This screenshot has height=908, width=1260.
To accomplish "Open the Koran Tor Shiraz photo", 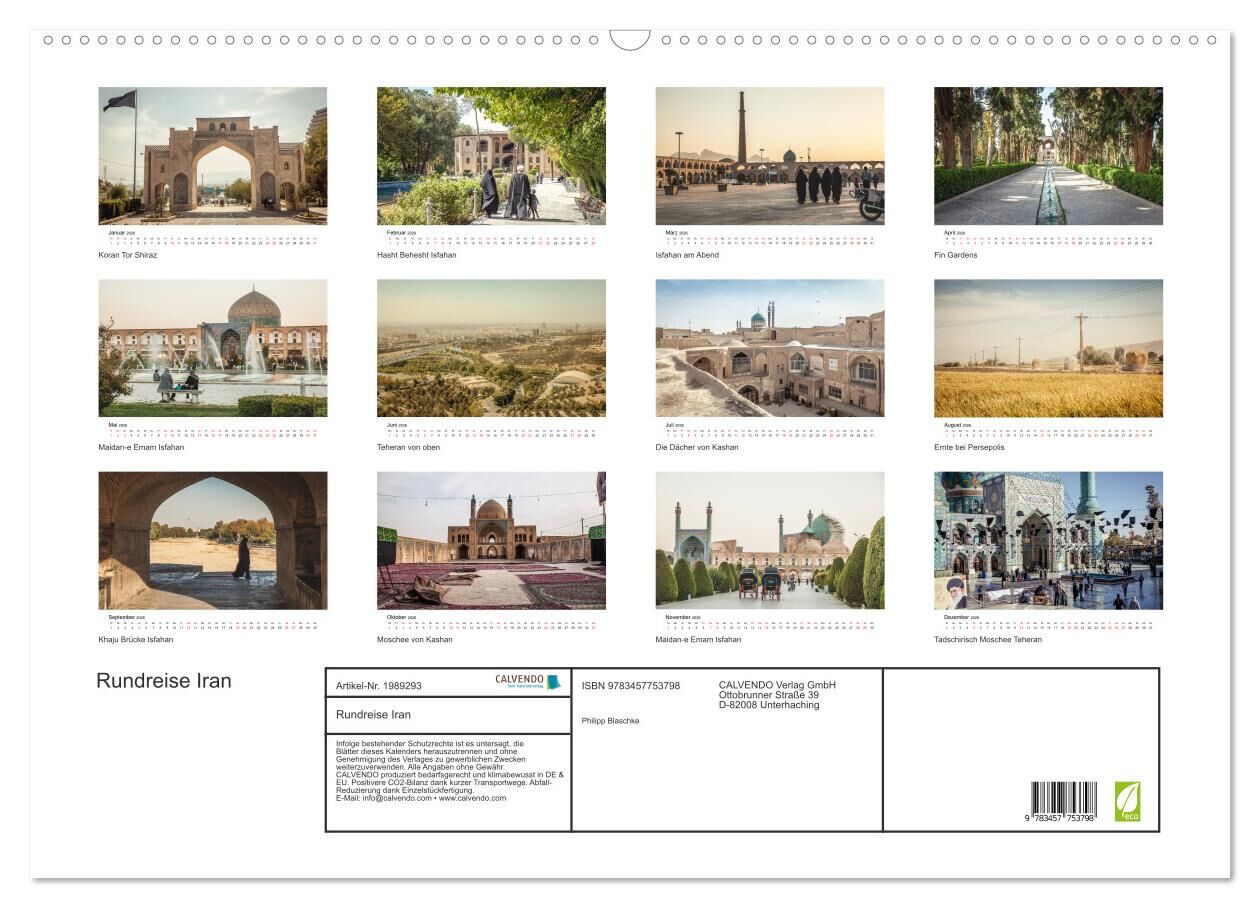I will 212,155.
